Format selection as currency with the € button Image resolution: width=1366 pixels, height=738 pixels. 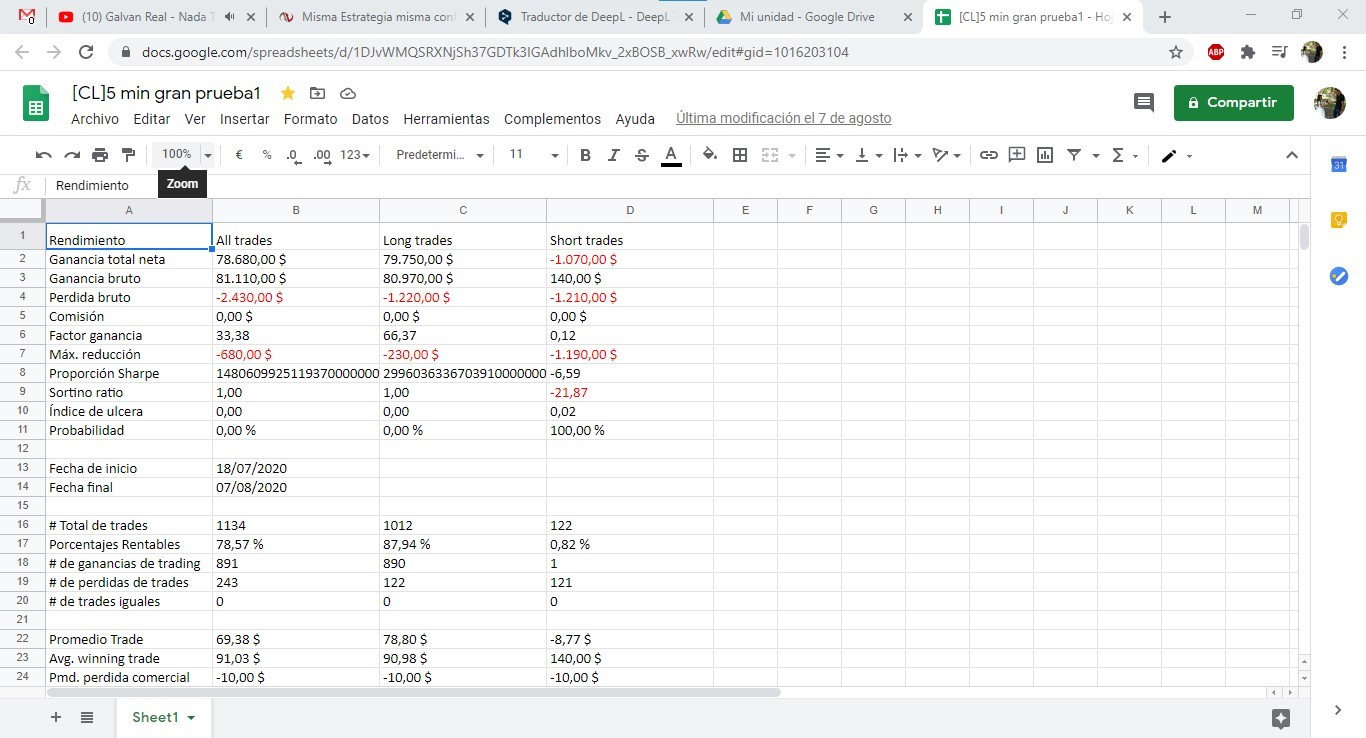pyautogui.click(x=239, y=155)
